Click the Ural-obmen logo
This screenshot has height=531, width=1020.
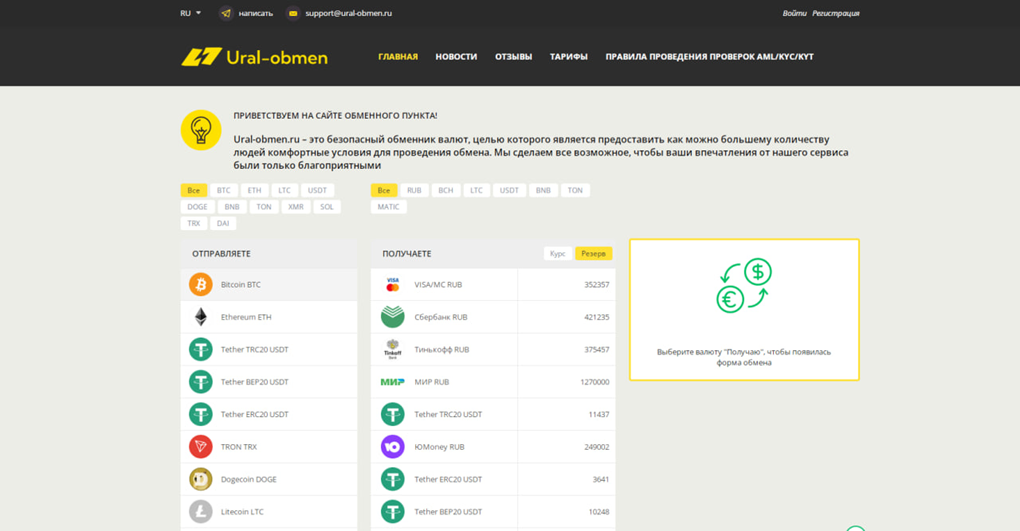click(x=254, y=57)
